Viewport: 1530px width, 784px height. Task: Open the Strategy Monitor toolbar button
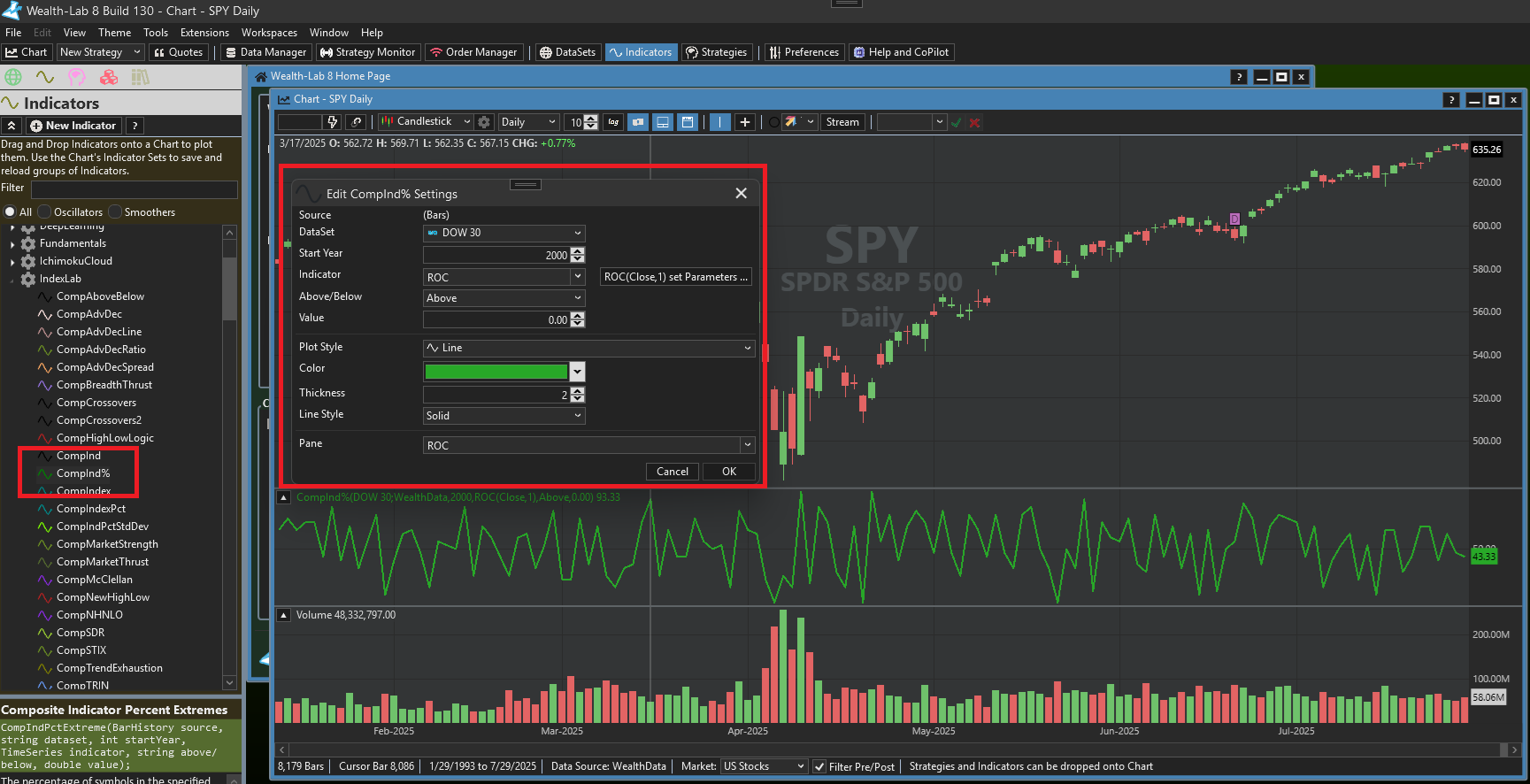coord(367,52)
